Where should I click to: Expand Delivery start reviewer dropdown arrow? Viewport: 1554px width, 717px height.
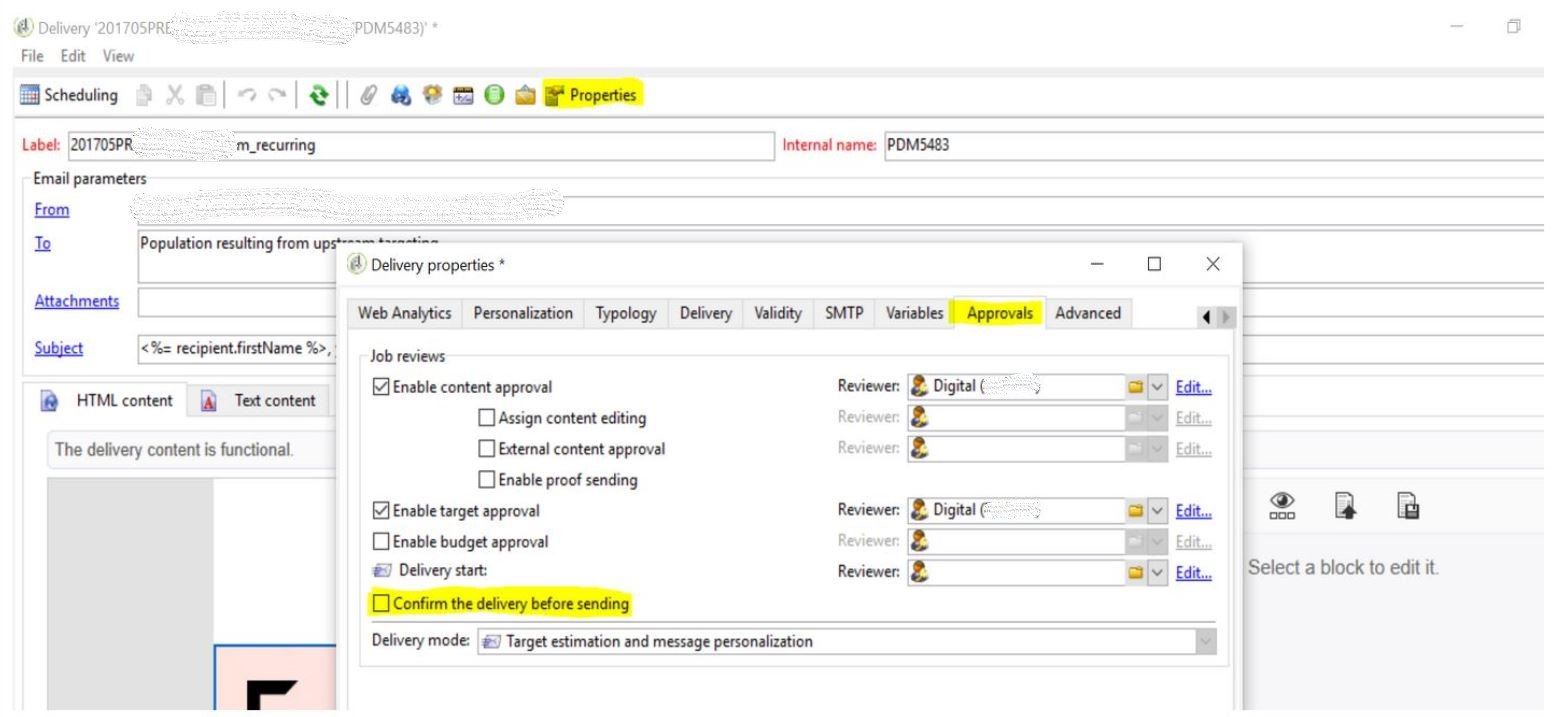pyautogui.click(x=1156, y=573)
